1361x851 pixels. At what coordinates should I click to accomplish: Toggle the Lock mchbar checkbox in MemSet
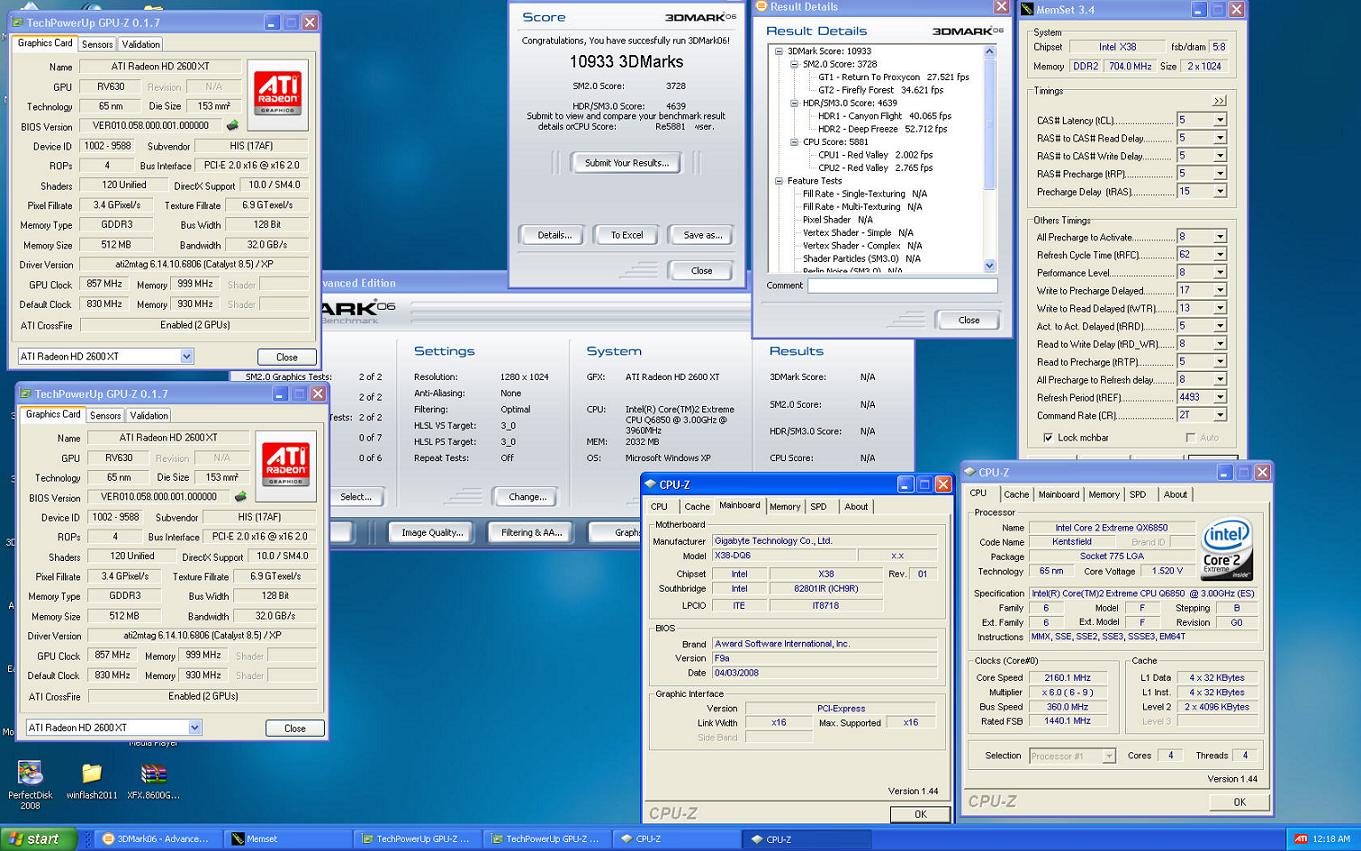coord(1048,437)
